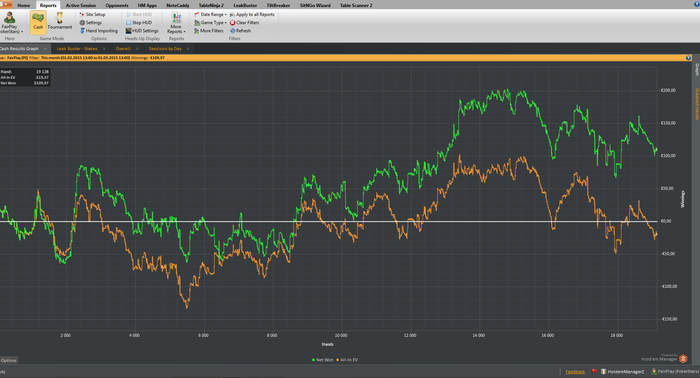
Task: Open the vertical Graph side tab
Action: coord(696,70)
